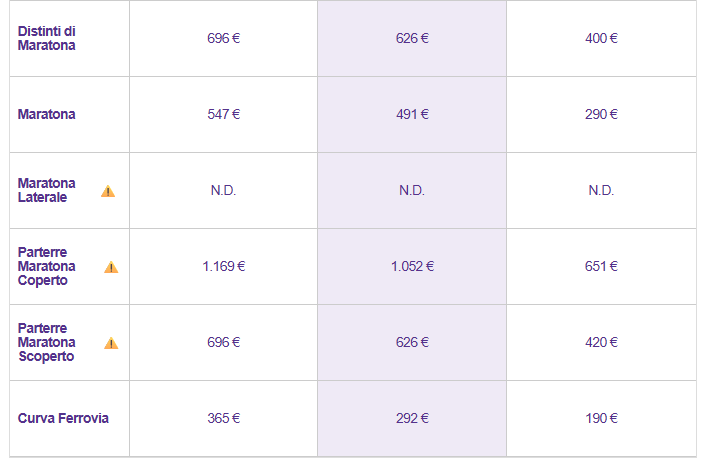Select the 365 € Curva Ferrovia price
The width and height of the screenshot is (703, 462).
pos(223,418)
